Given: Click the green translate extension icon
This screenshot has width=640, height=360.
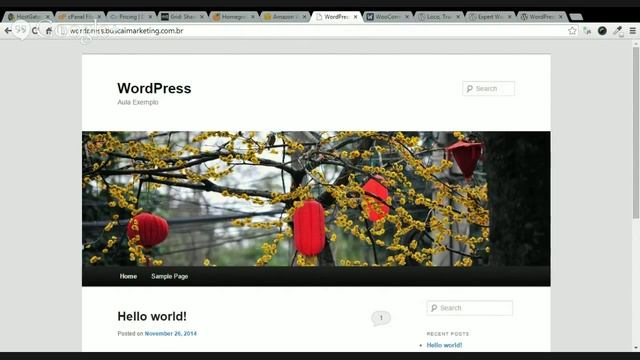Looking at the screenshot, I should [x=587, y=31].
